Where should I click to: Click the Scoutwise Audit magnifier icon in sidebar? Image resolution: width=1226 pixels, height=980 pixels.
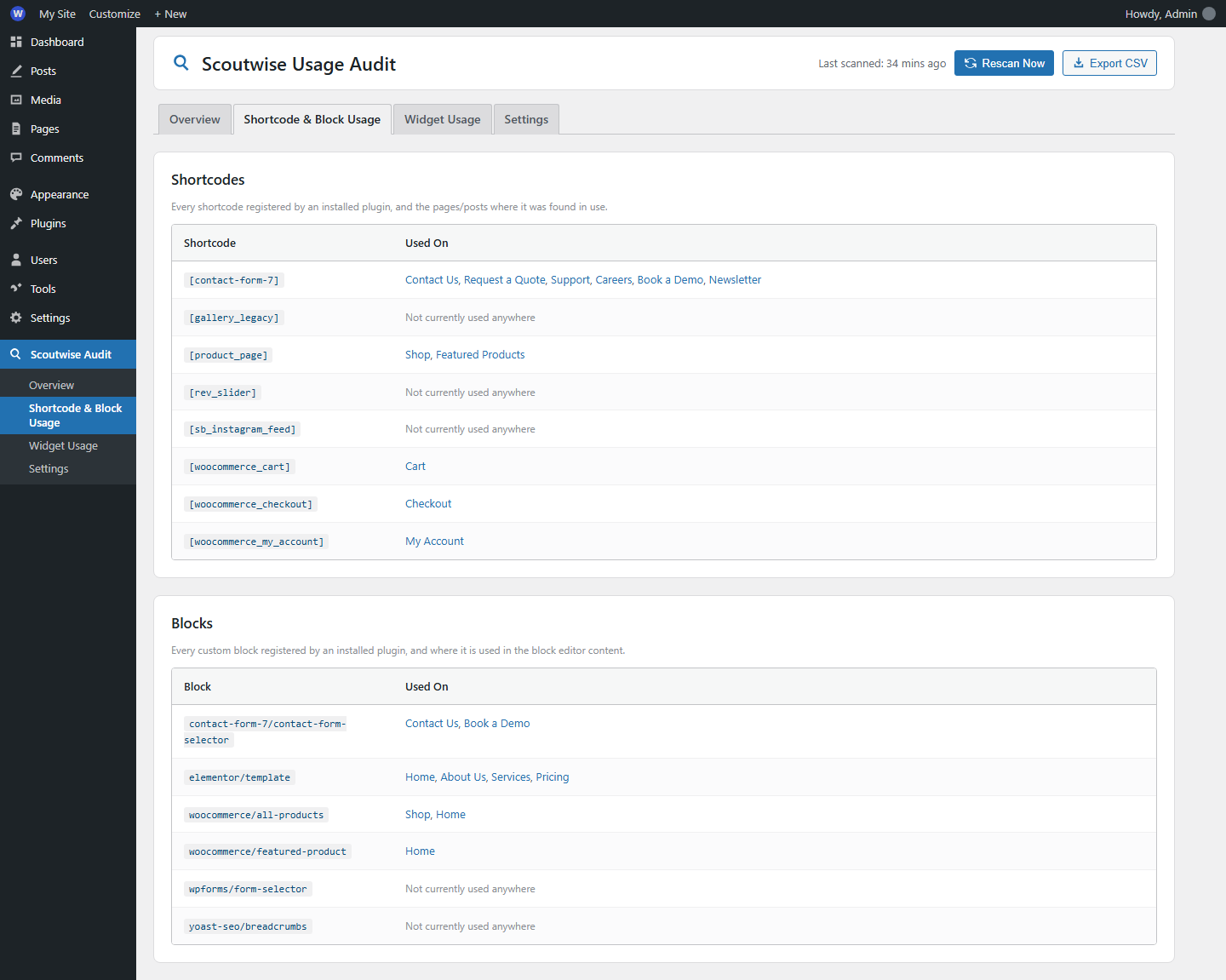coord(16,354)
